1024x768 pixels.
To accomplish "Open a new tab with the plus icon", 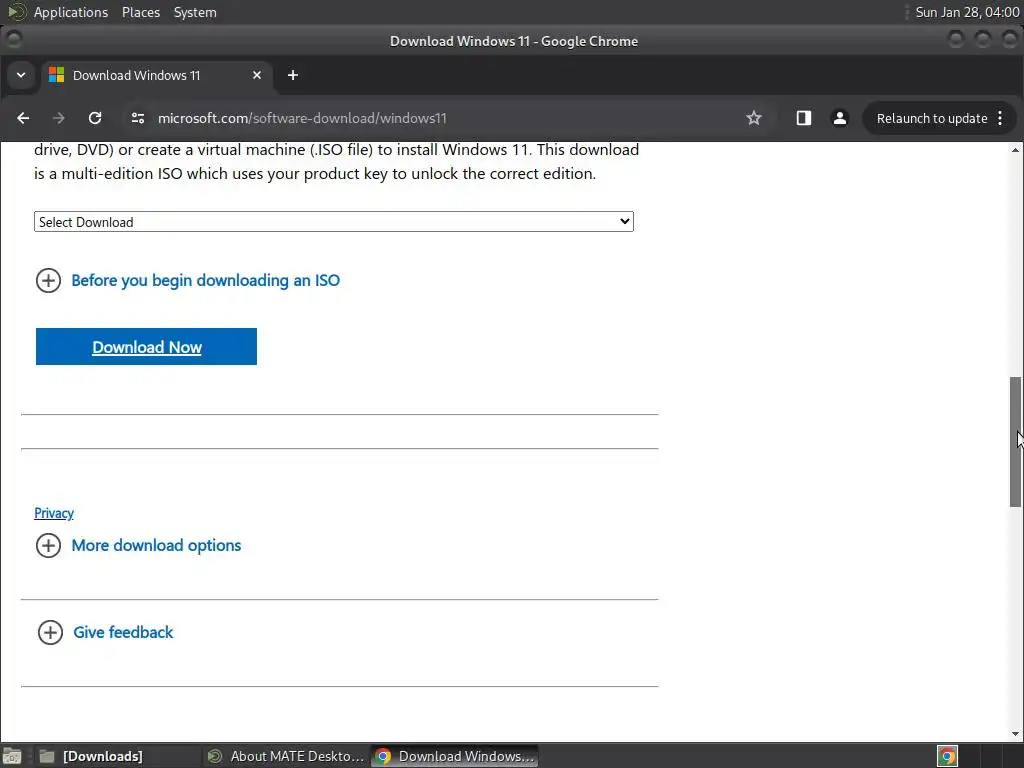I will click(293, 76).
